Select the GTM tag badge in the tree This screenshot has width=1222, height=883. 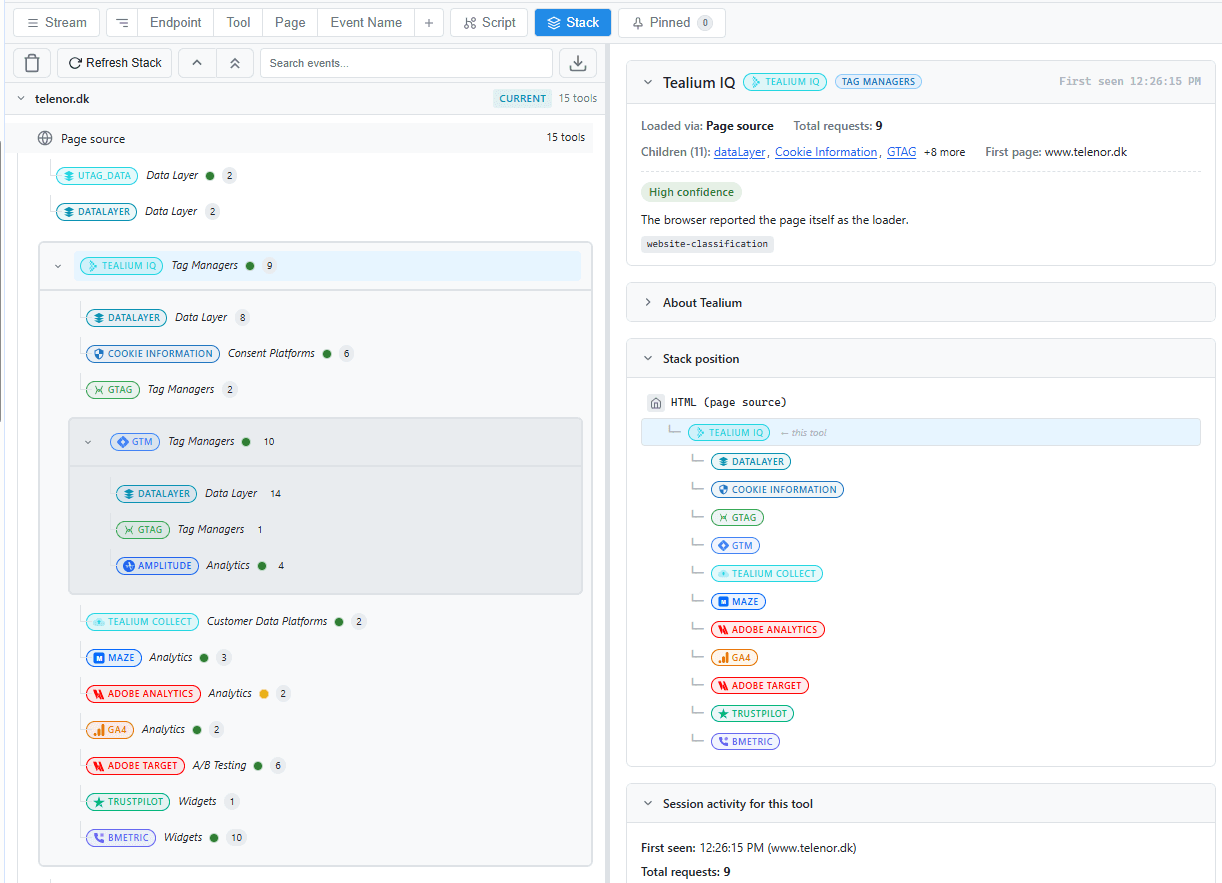coord(135,442)
